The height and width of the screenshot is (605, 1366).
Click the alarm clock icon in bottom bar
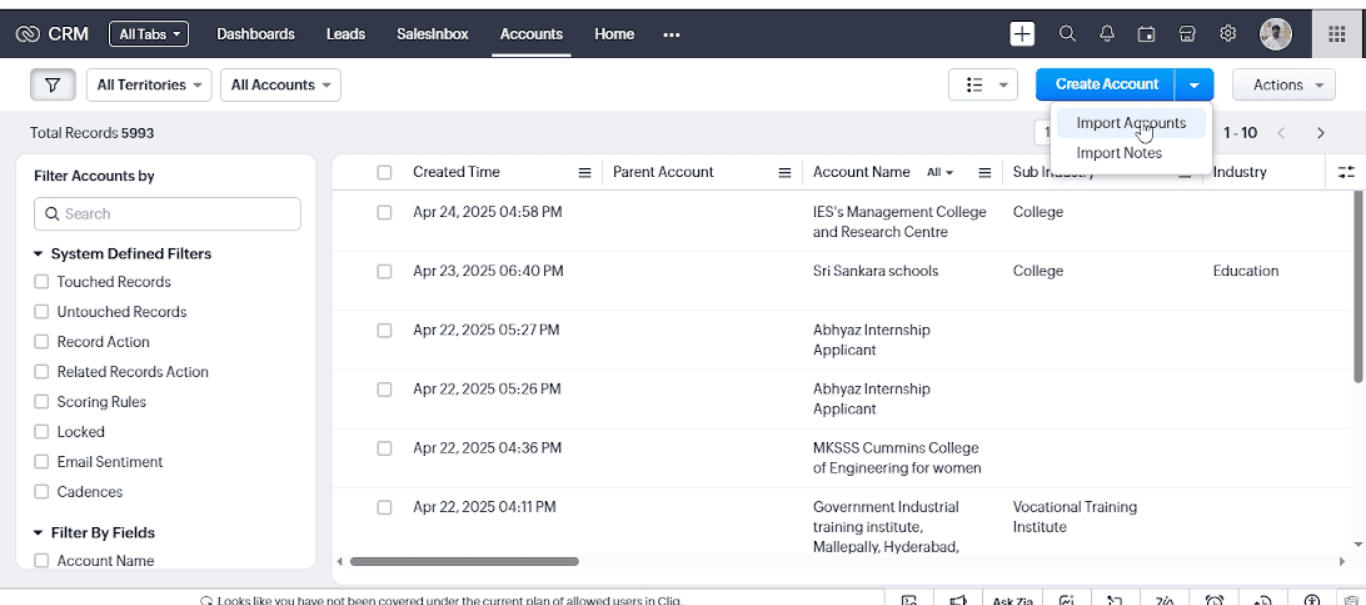pos(1214,600)
